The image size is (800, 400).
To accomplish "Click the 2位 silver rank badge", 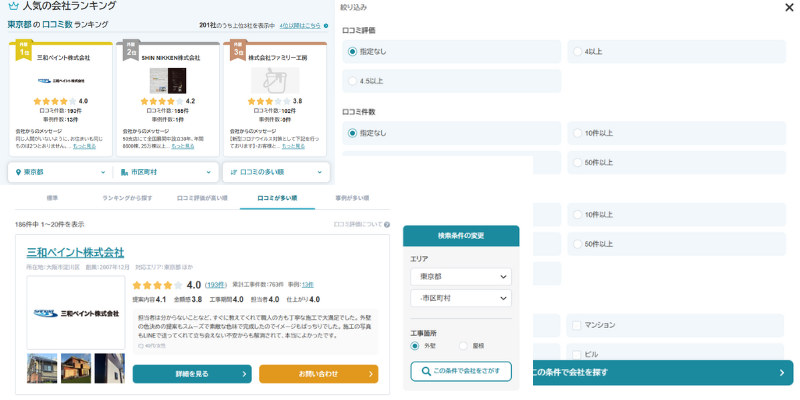I will pyautogui.click(x=130, y=51).
